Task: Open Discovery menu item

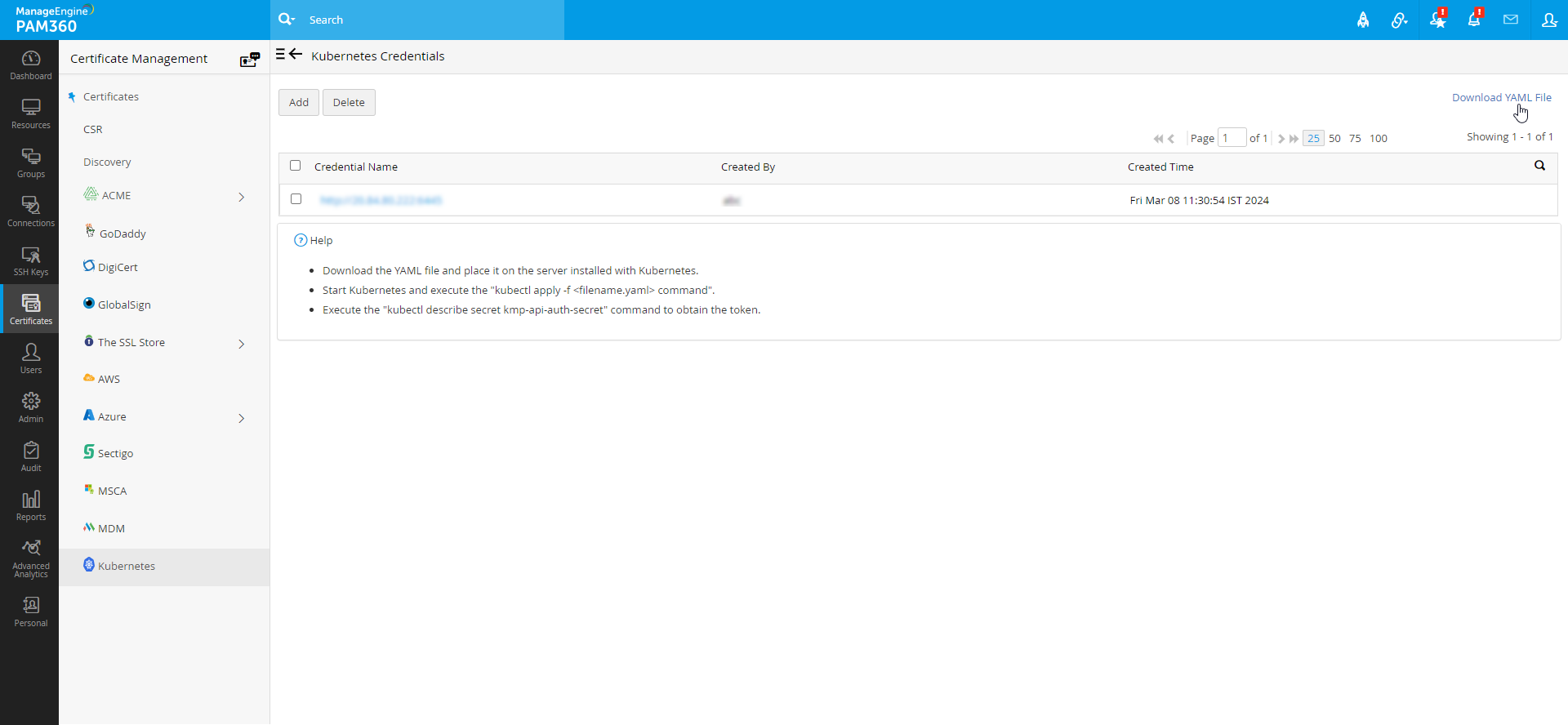Action: click(107, 162)
